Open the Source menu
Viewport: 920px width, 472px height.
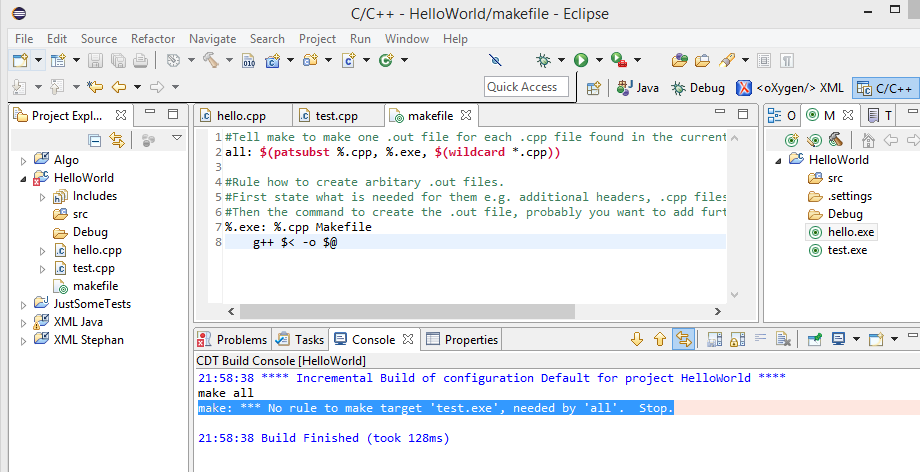pyautogui.click(x=99, y=39)
